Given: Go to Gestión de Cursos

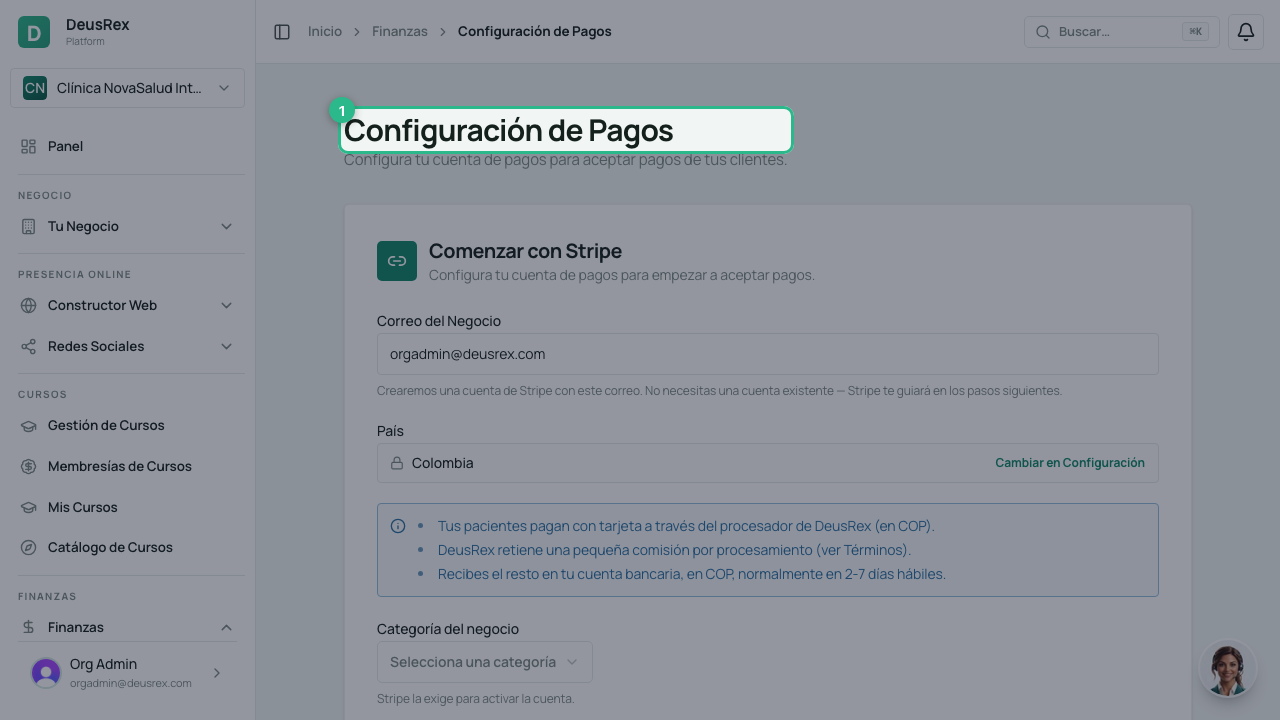Looking at the screenshot, I should [128, 425].
